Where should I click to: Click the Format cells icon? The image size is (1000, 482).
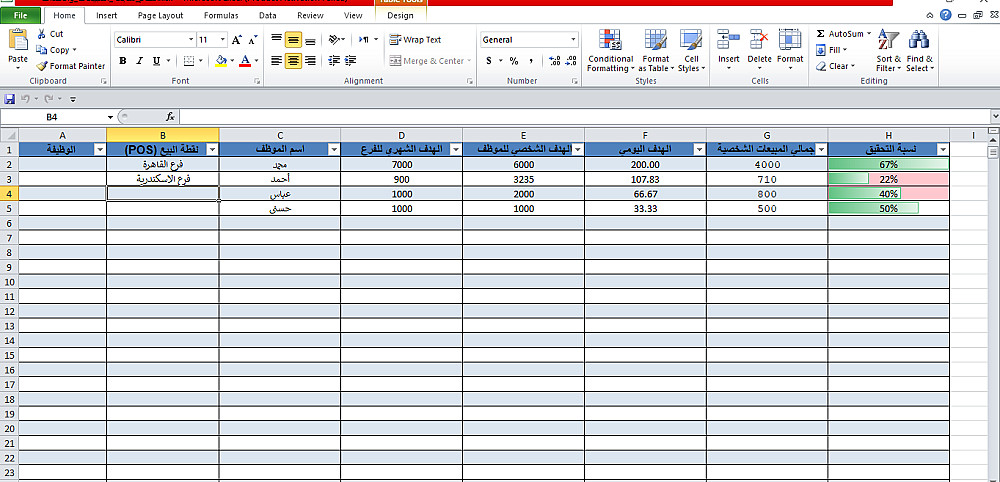click(790, 40)
